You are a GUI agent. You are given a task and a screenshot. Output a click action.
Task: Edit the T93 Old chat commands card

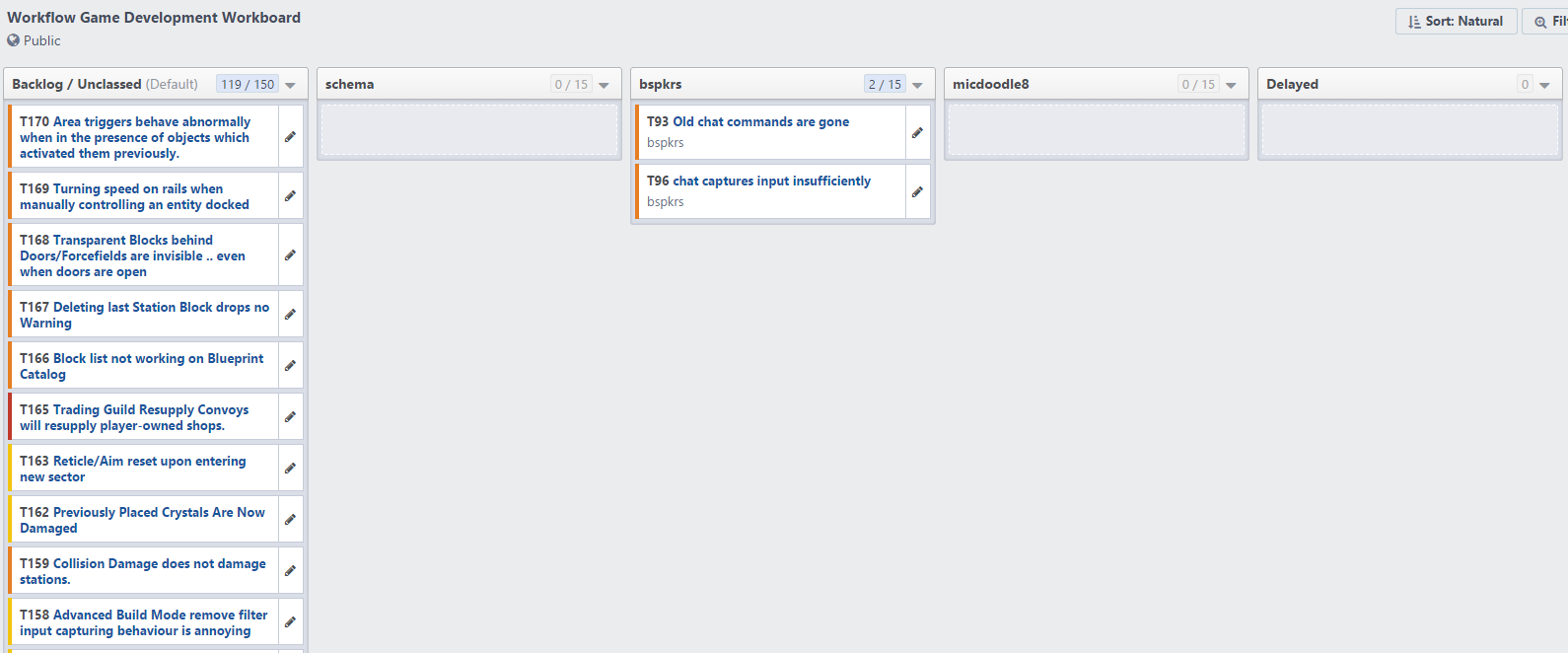pos(917,132)
